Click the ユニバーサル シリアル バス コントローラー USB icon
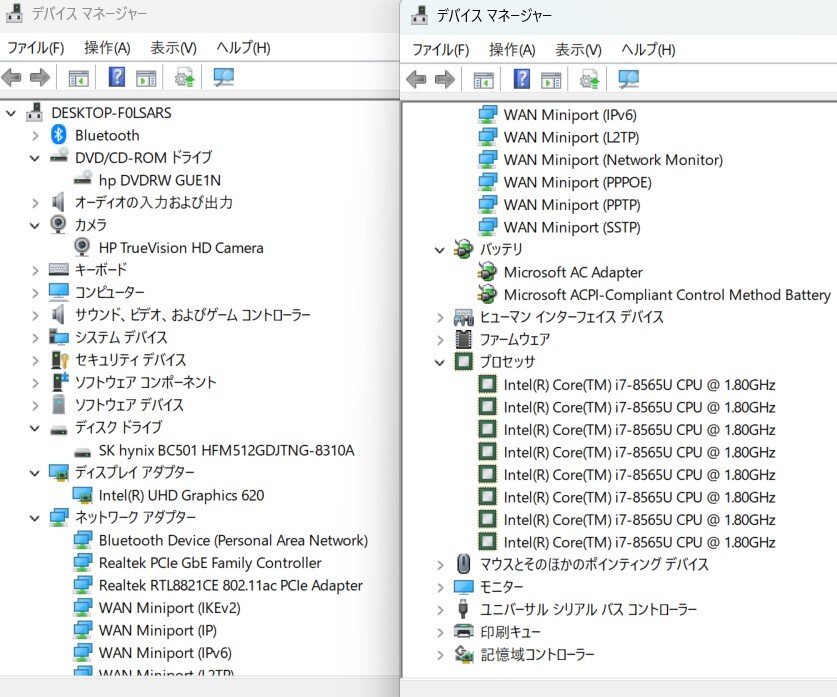Image resolution: width=837 pixels, height=697 pixels. pyautogui.click(x=463, y=608)
